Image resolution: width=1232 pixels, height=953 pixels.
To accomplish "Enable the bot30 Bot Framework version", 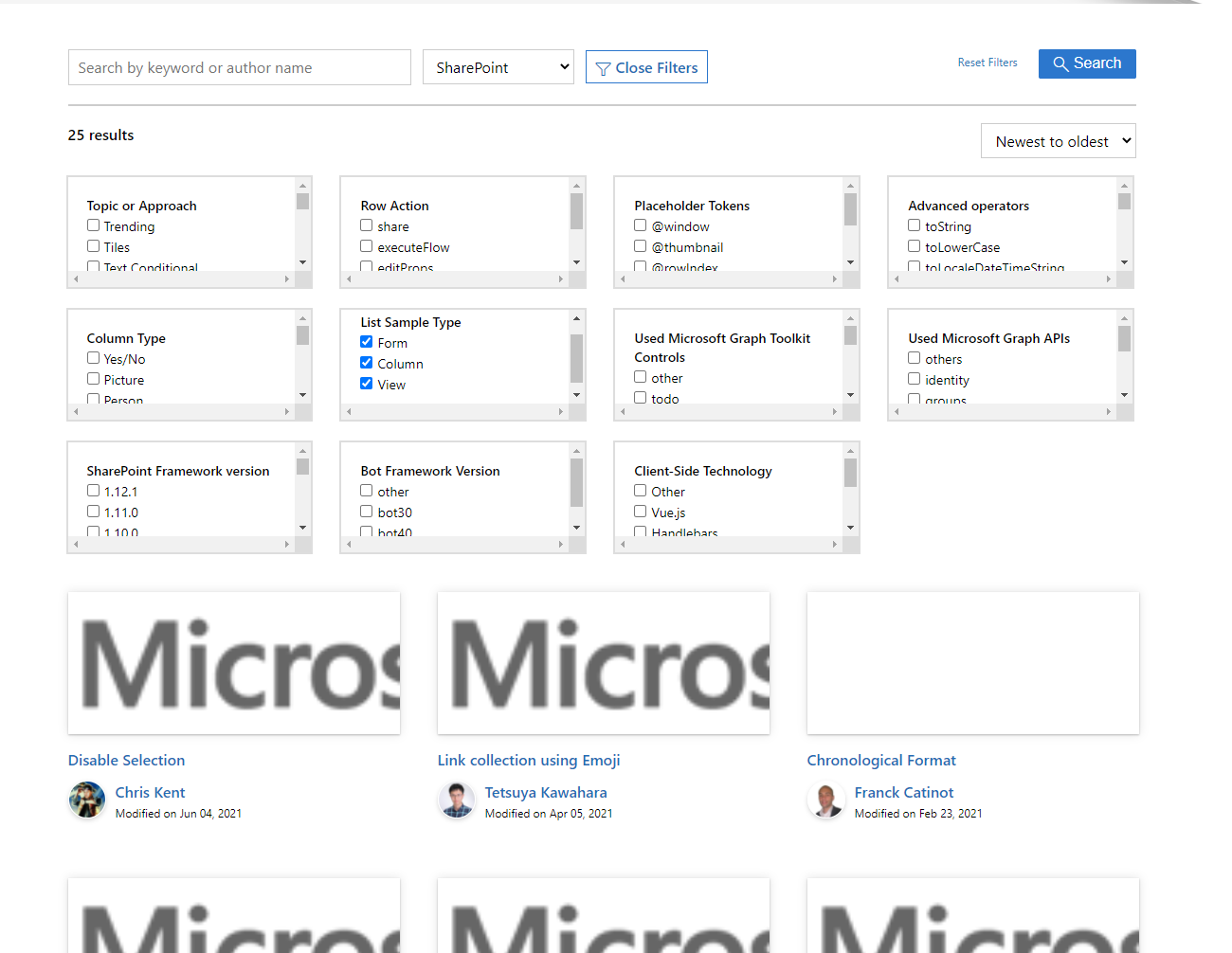I will click(366, 512).
